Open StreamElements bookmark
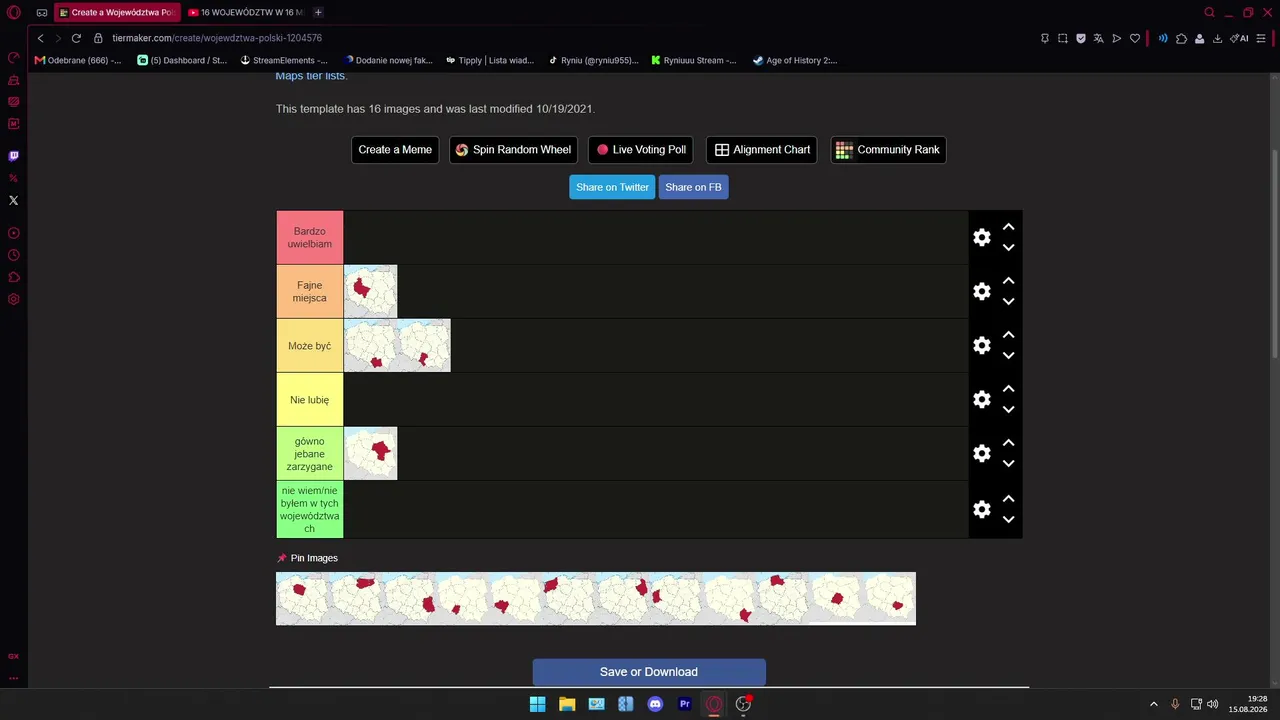1280x720 pixels. [x=284, y=60]
